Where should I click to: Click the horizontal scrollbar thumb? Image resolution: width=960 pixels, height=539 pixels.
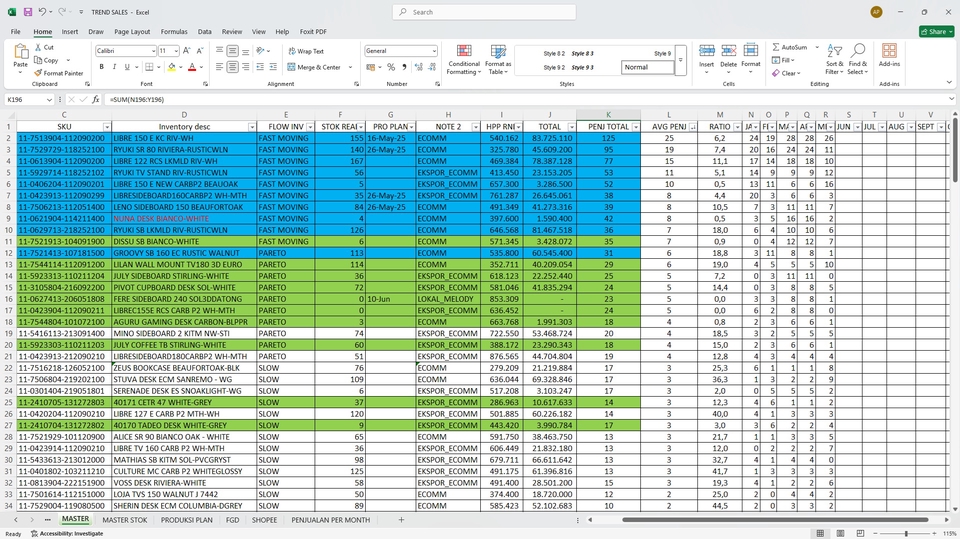pos(776,520)
